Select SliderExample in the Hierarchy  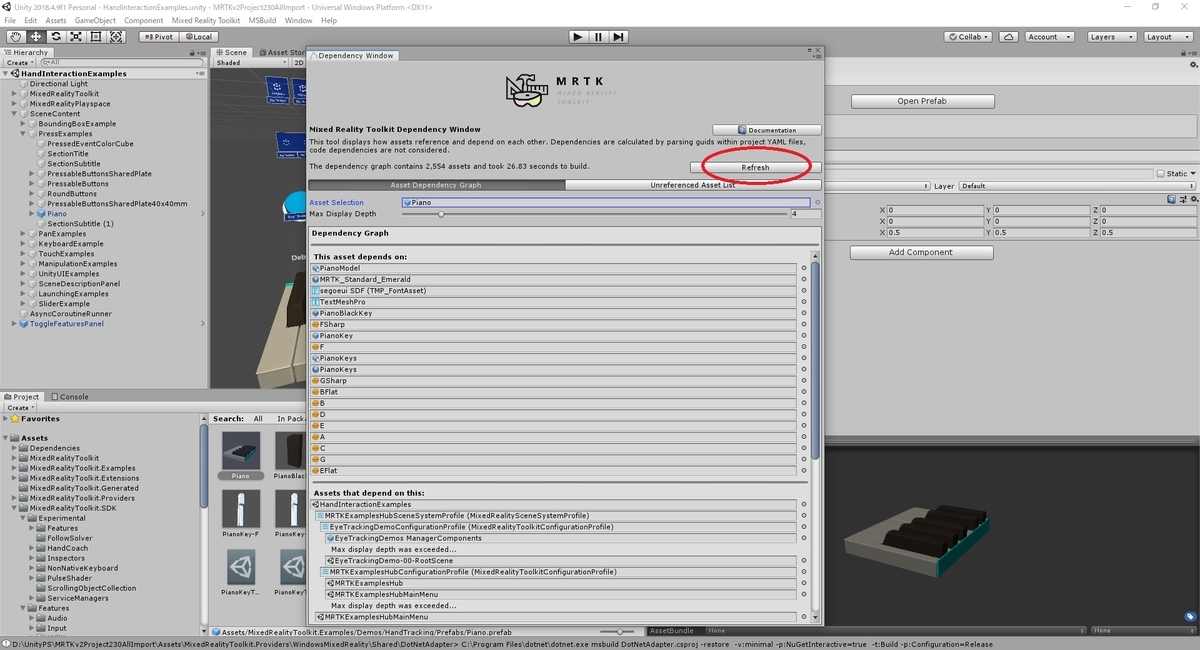click(x=64, y=304)
